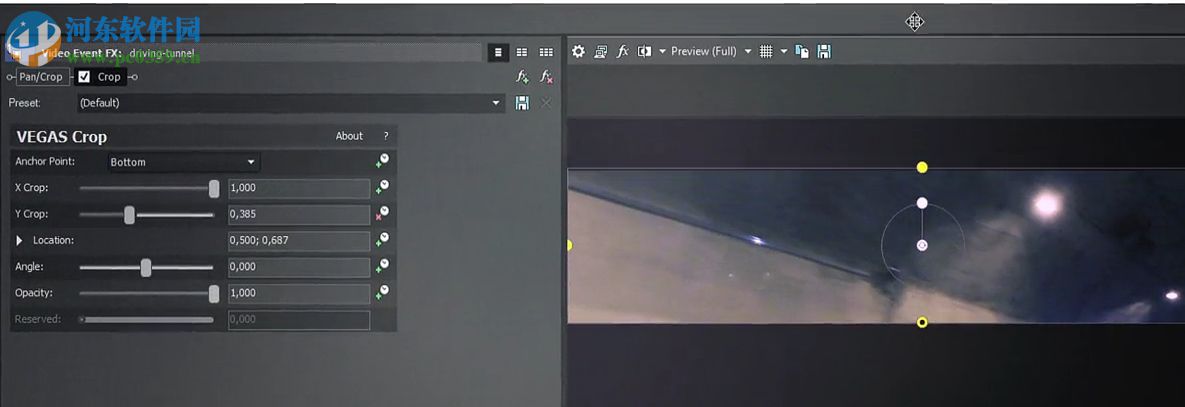Click the X Crop slider handle

(214, 189)
